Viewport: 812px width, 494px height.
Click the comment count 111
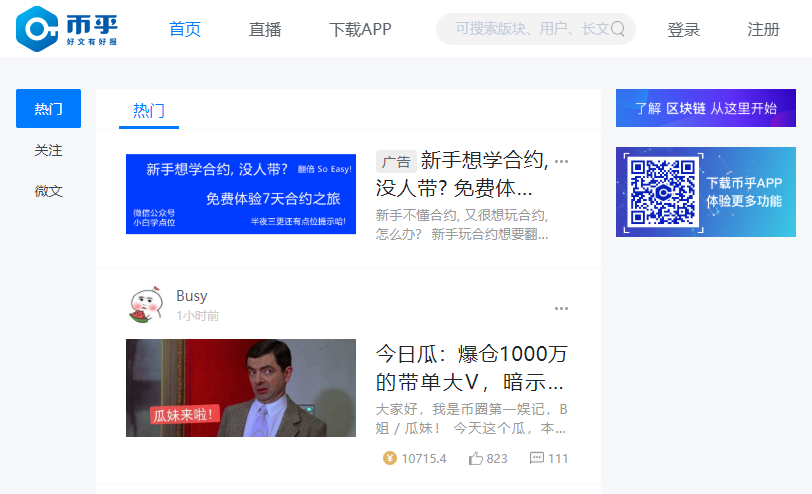[558, 459]
